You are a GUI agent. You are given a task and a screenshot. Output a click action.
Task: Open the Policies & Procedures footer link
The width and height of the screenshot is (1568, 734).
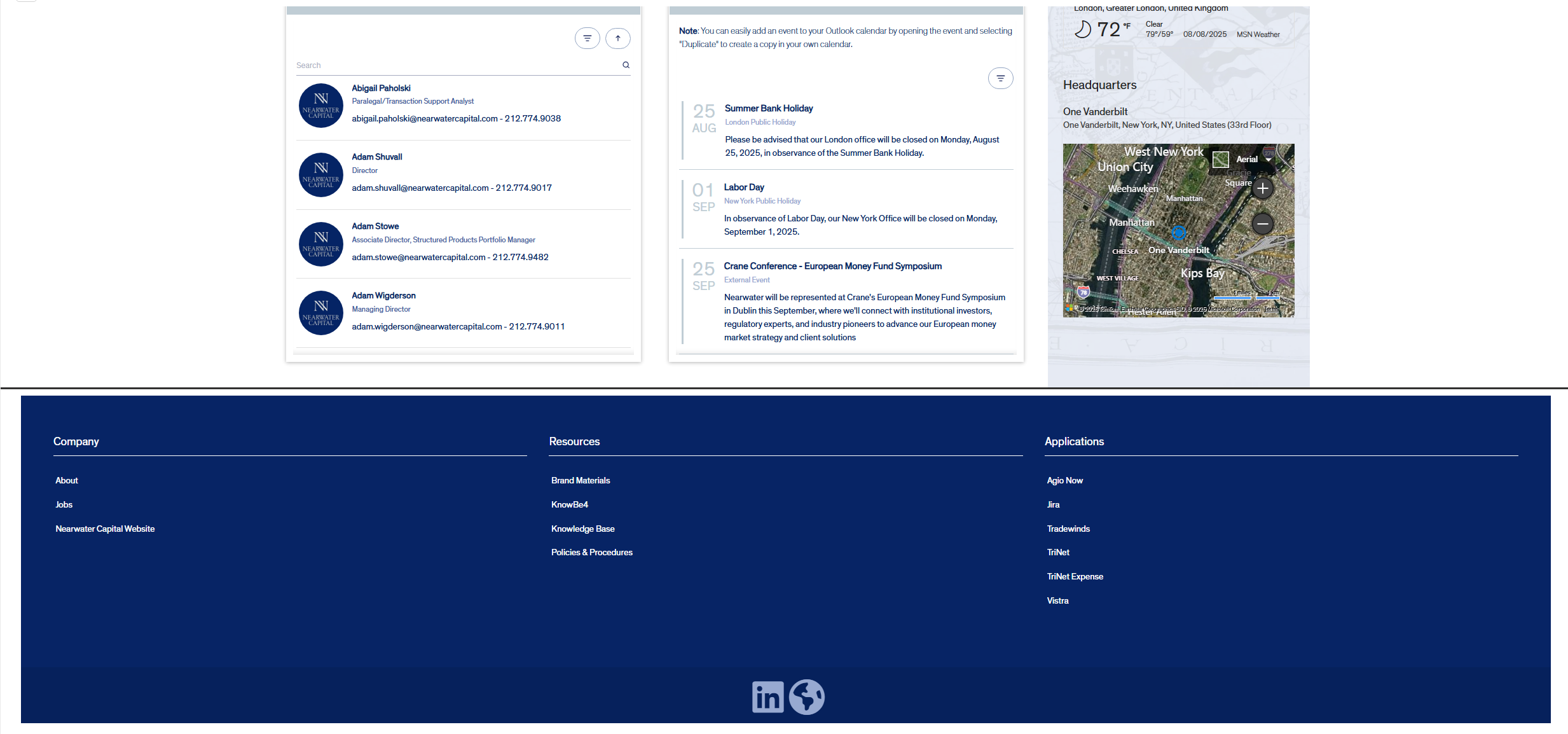point(591,552)
